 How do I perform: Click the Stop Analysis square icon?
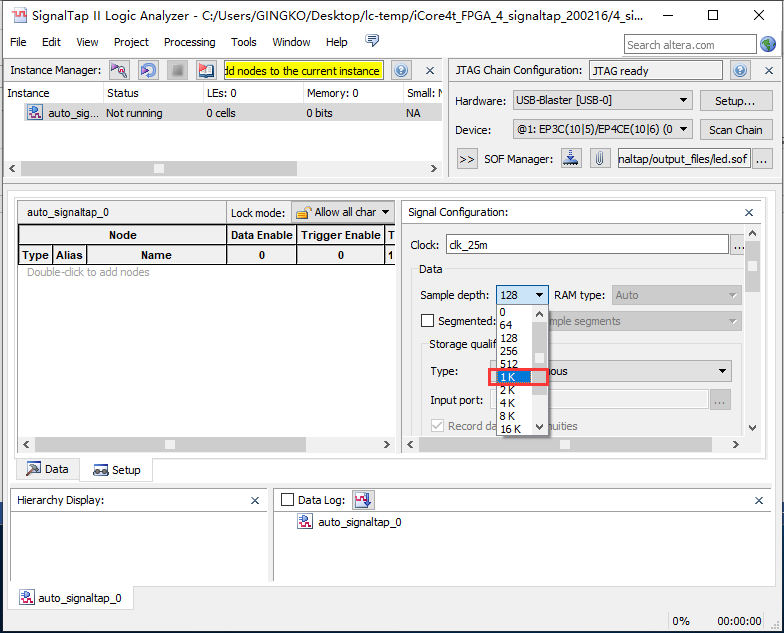click(177, 71)
